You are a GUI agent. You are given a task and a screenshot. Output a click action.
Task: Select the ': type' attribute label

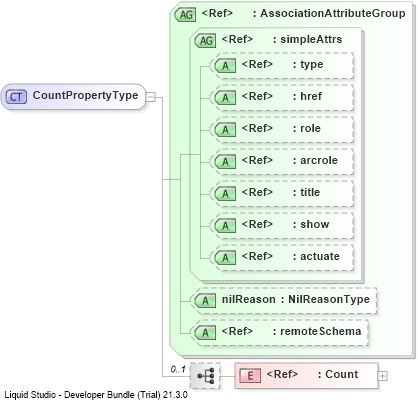coord(308,64)
